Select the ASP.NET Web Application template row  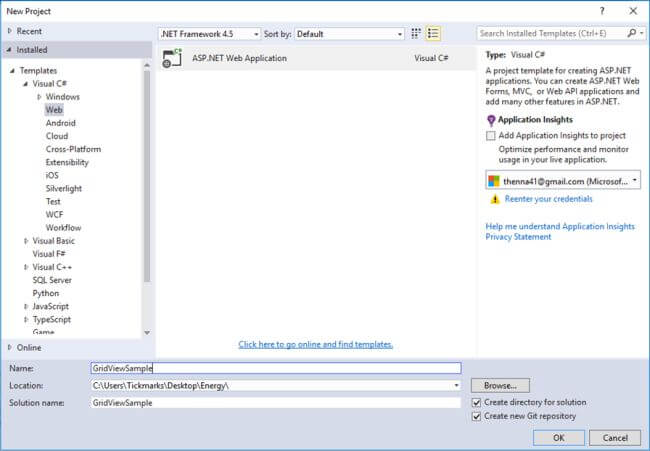[316, 58]
